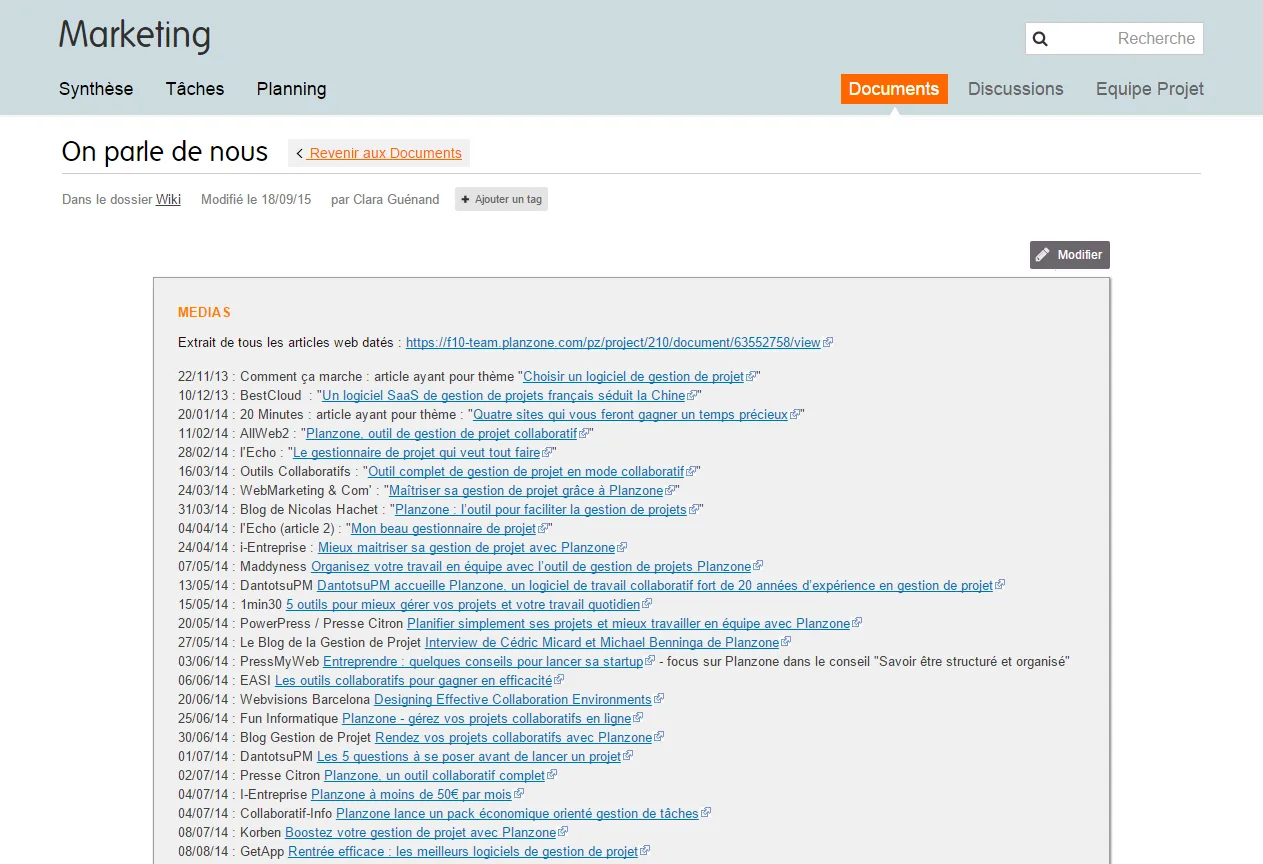Open Maddyness article "Organisez votre travail en équipe"
1263x864 pixels.
pyautogui.click(x=531, y=567)
